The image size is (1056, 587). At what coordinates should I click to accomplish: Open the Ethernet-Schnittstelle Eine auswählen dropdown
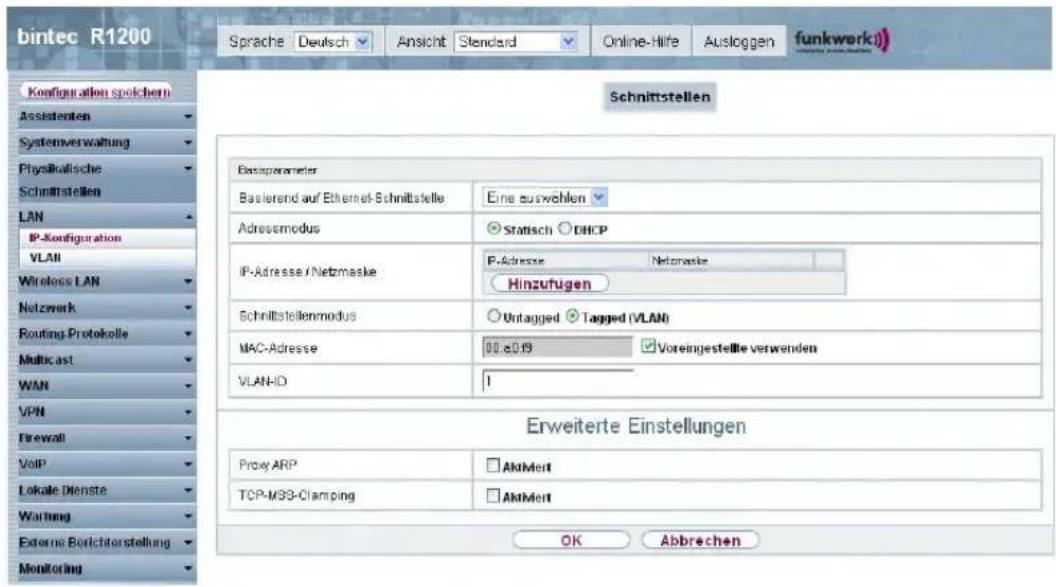(x=545, y=197)
